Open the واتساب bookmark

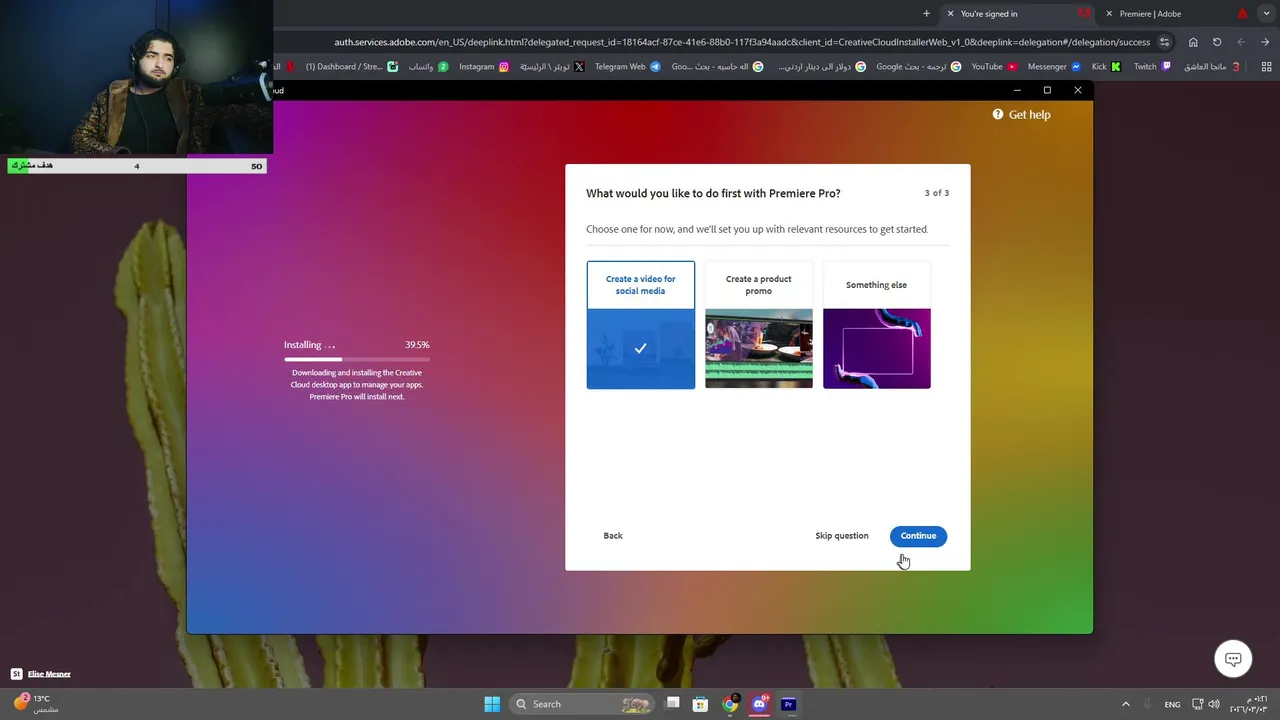pyautogui.click(x=428, y=67)
